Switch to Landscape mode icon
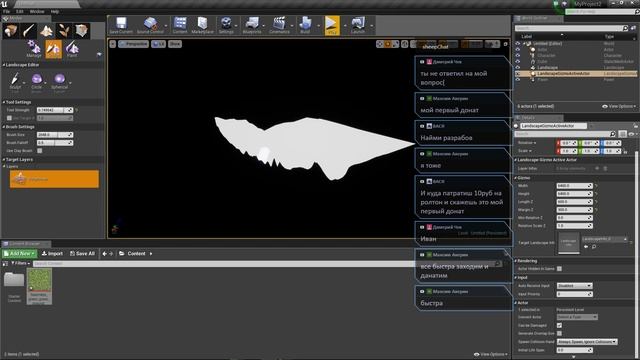Image resolution: width=640 pixels, height=360 pixels. pyautogui.click(x=46, y=31)
